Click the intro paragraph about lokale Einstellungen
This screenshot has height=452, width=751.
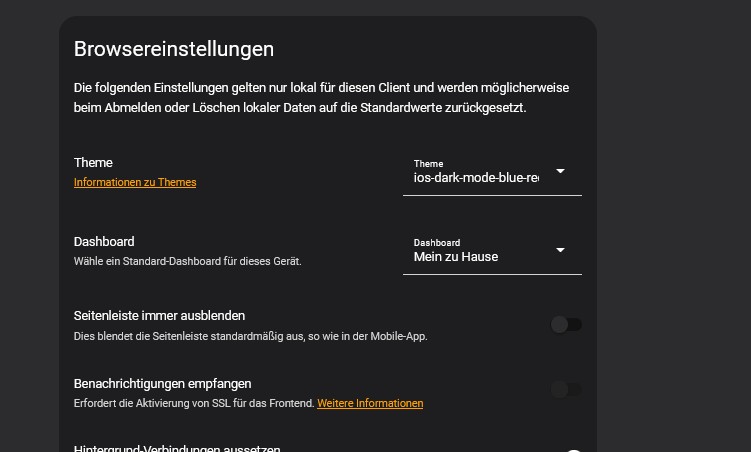(x=321, y=98)
